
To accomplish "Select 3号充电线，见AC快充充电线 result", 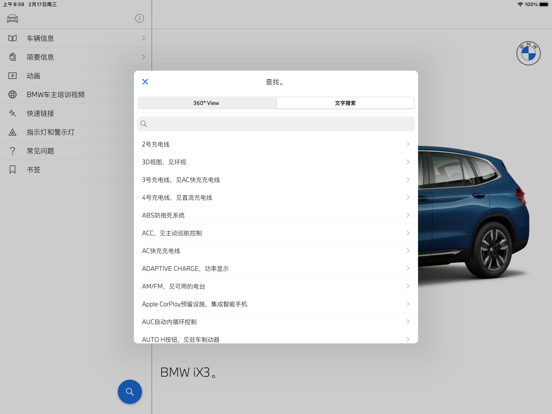I will point(276,180).
